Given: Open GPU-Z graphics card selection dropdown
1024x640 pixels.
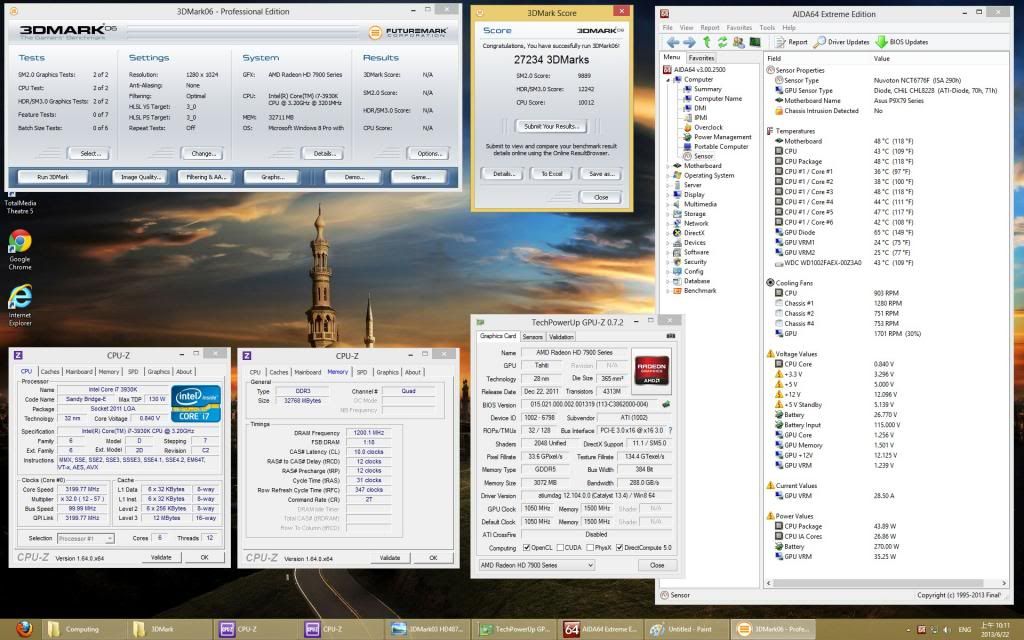Looking at the screenshot, I should [x=536, y=565].
